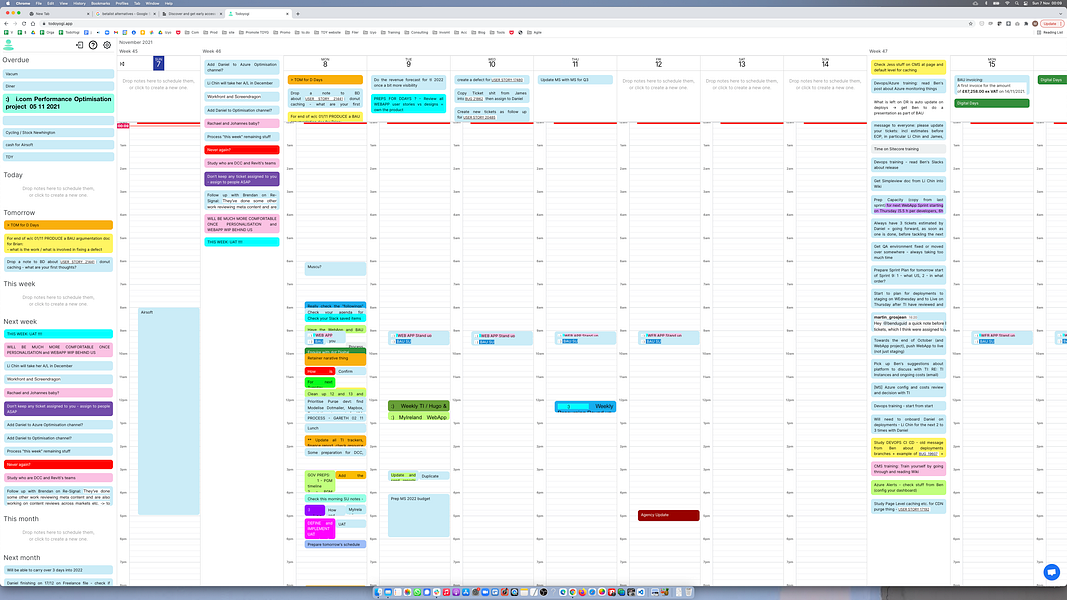The width and height of the screenshot is (1067, 600).
Task: Click the jump-to-start icon beside Sunday 7
Action: click(x=122, y=64)
